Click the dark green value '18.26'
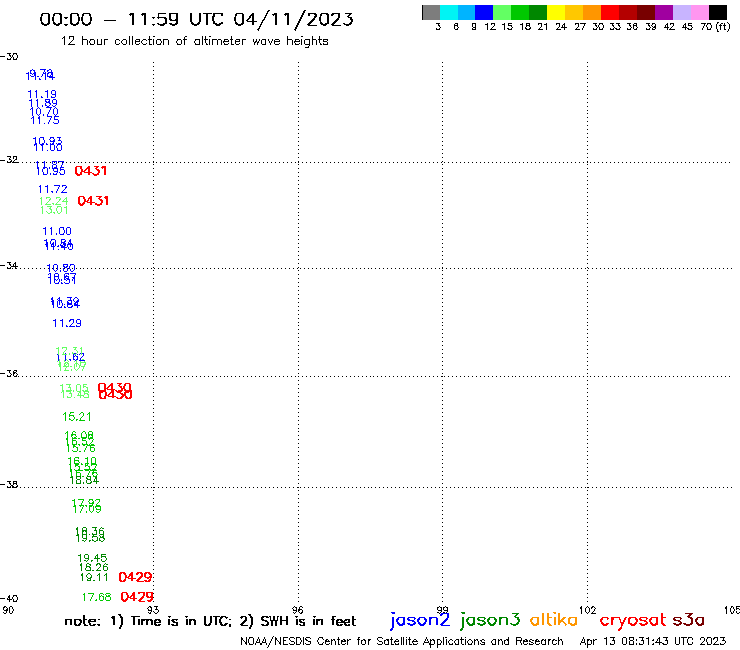 point(93,567)
